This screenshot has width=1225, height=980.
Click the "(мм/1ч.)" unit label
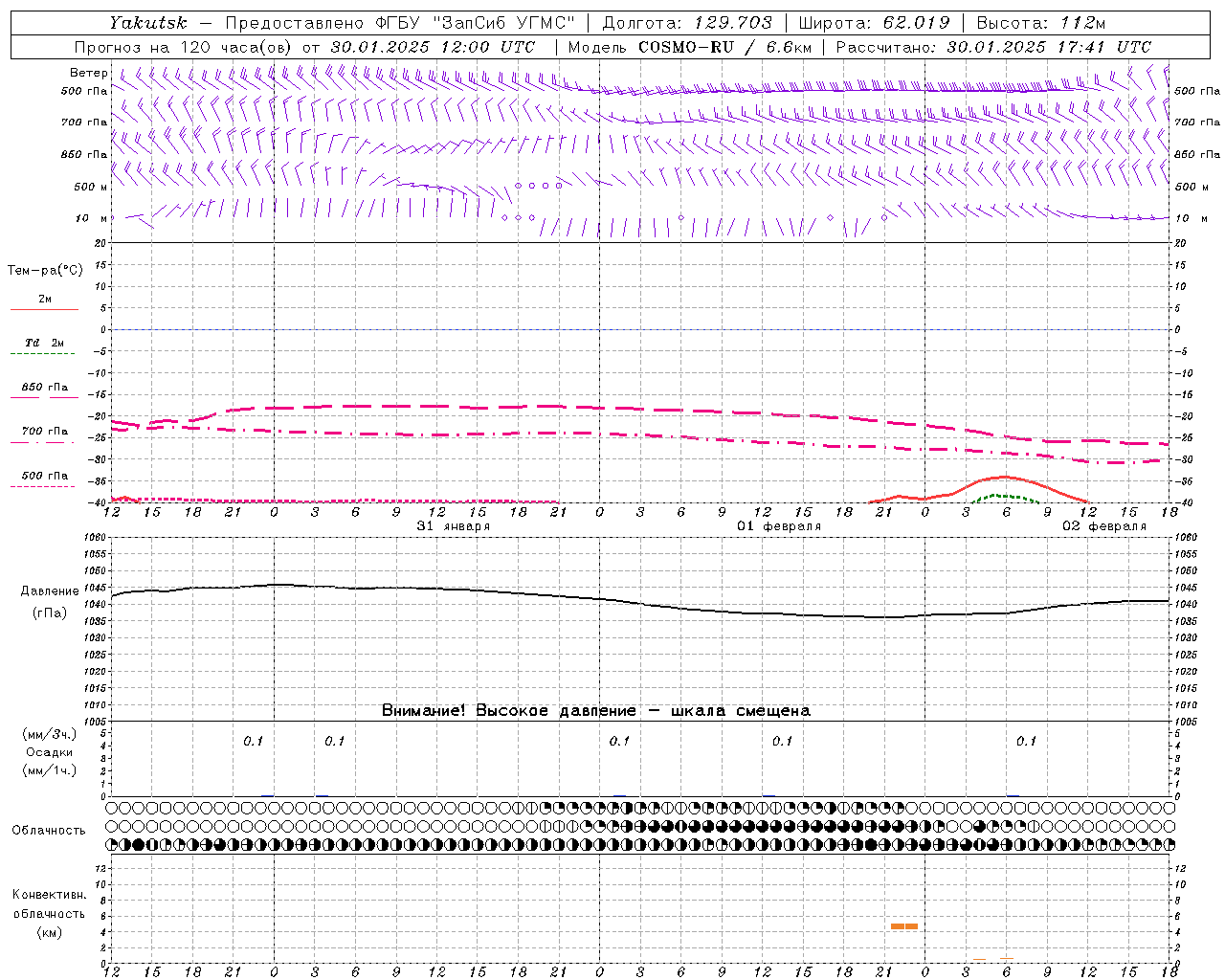click(49, 770)
